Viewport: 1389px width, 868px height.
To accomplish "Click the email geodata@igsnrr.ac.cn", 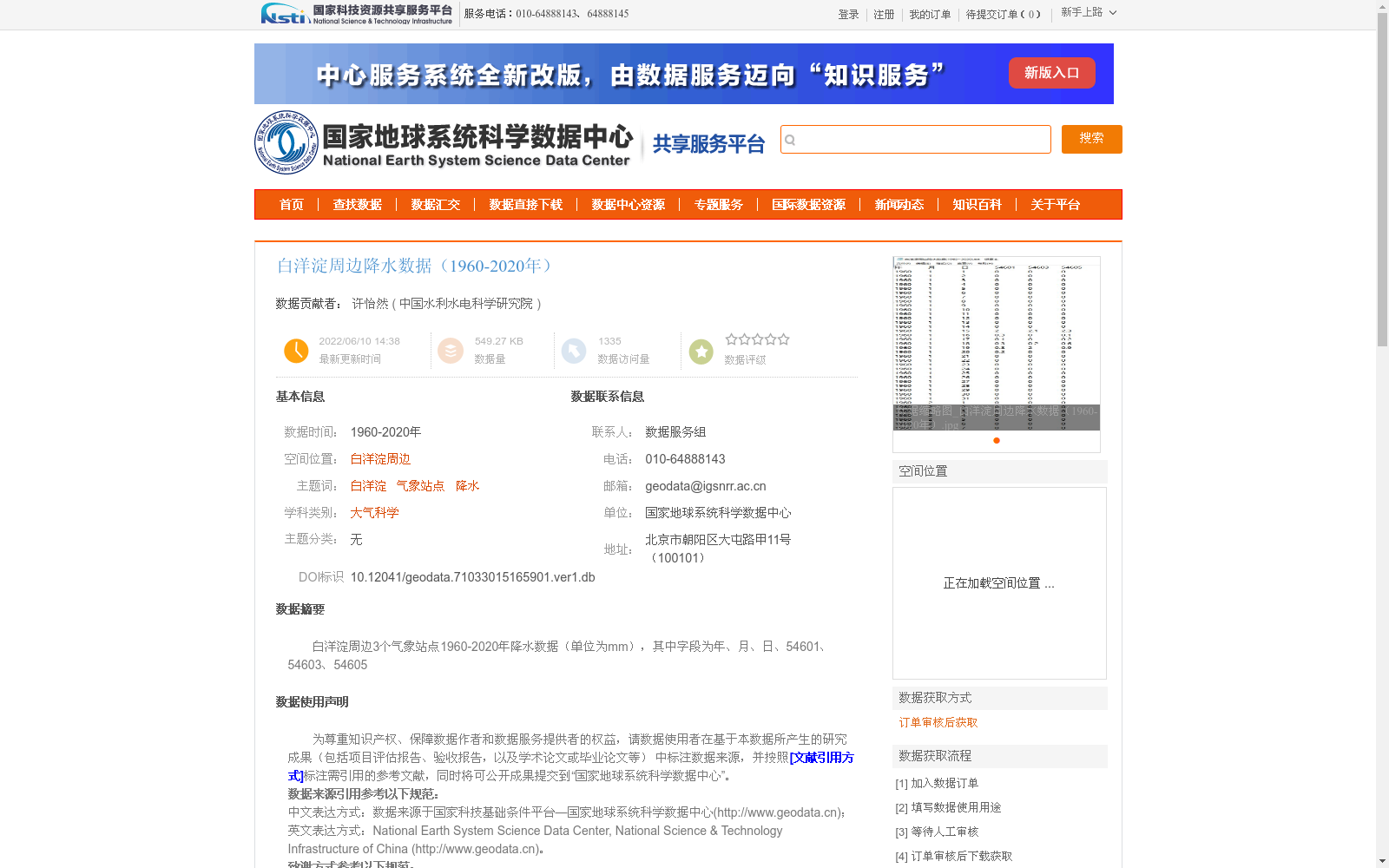I will [x=706, y=486].
